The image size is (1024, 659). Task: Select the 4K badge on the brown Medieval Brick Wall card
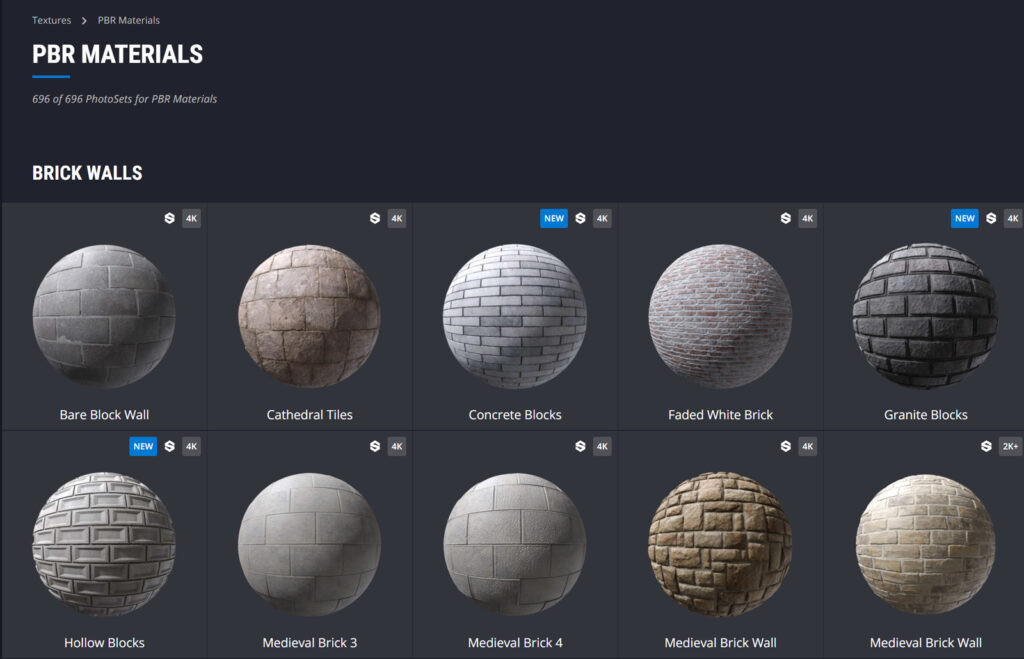[808, 446]
